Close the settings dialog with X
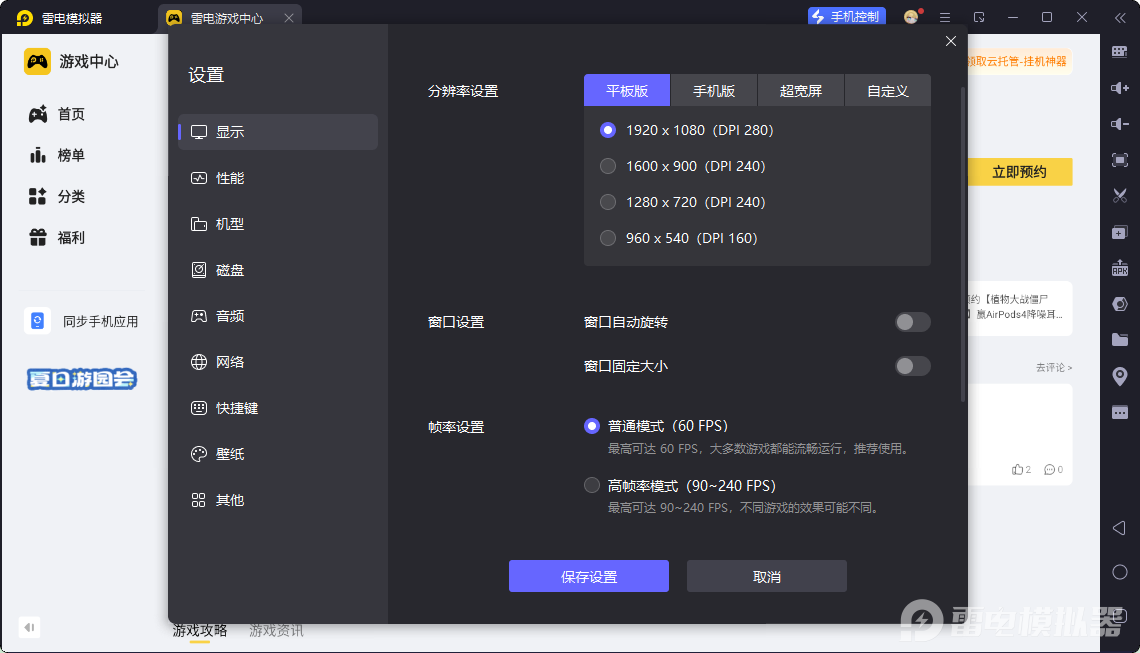Screen dimensions: 1140x653 (950, 41)
